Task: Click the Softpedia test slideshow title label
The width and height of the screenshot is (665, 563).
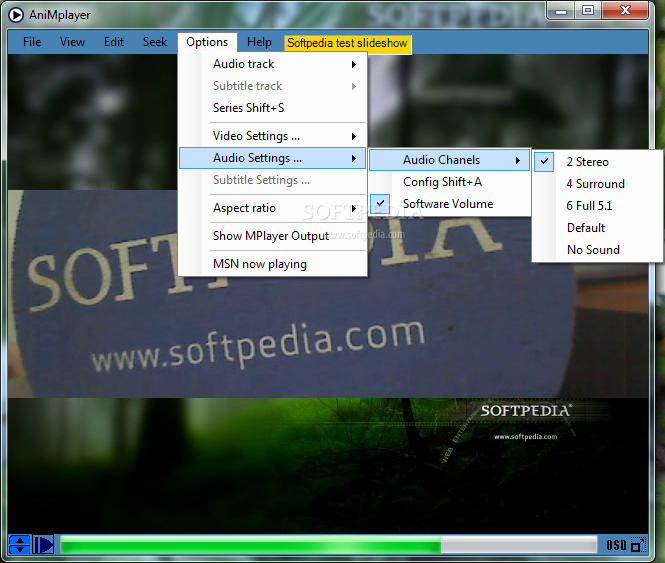Action: (347, 43)
